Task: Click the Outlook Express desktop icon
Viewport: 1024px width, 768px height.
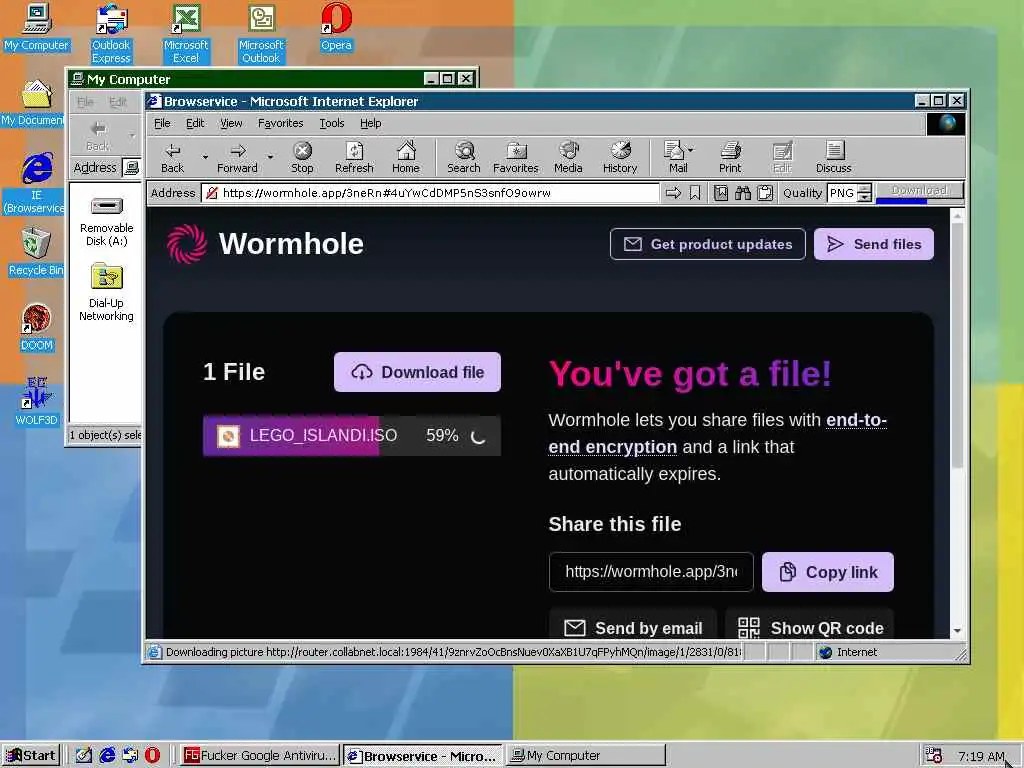Action: point(112,34)
